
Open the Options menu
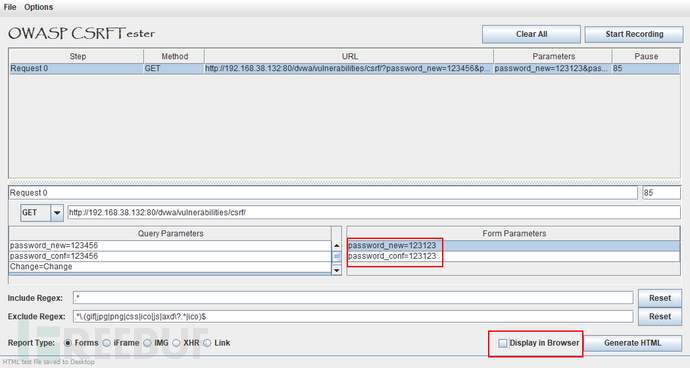[38, 7]
